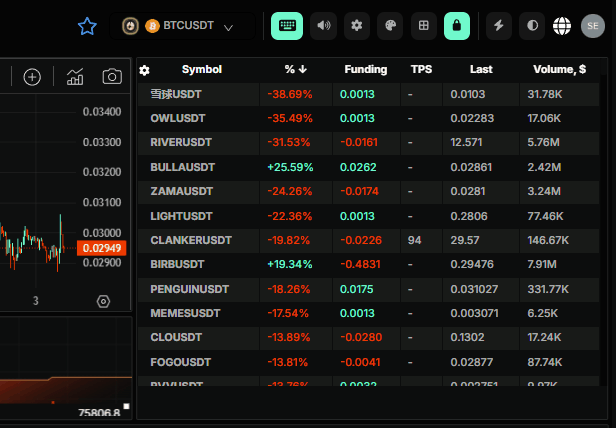Open the color palette theme icon
This screenshot has width=616, height=428.
coord(391,26)
